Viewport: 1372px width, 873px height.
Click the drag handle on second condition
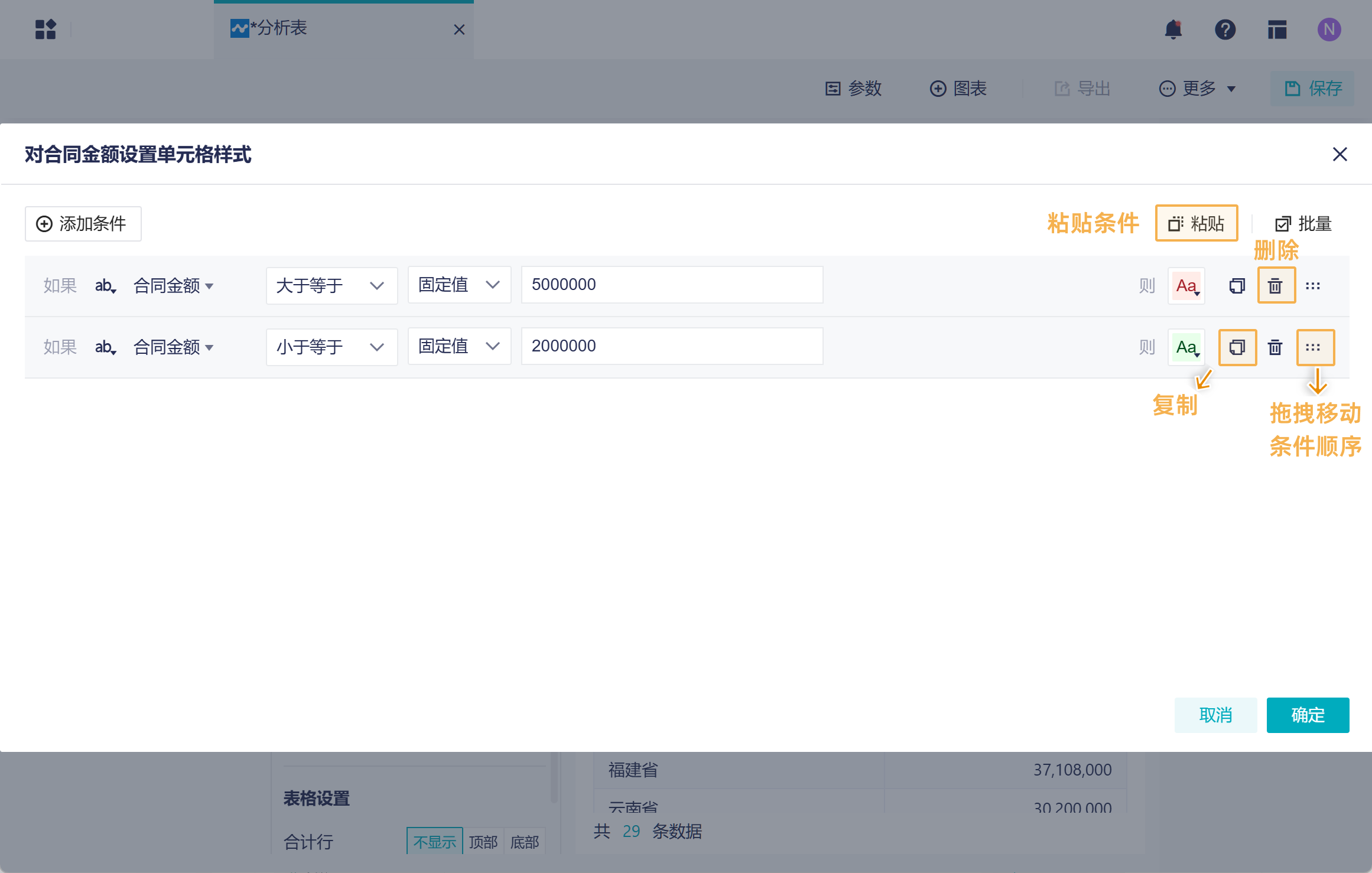pos(1314,347)
